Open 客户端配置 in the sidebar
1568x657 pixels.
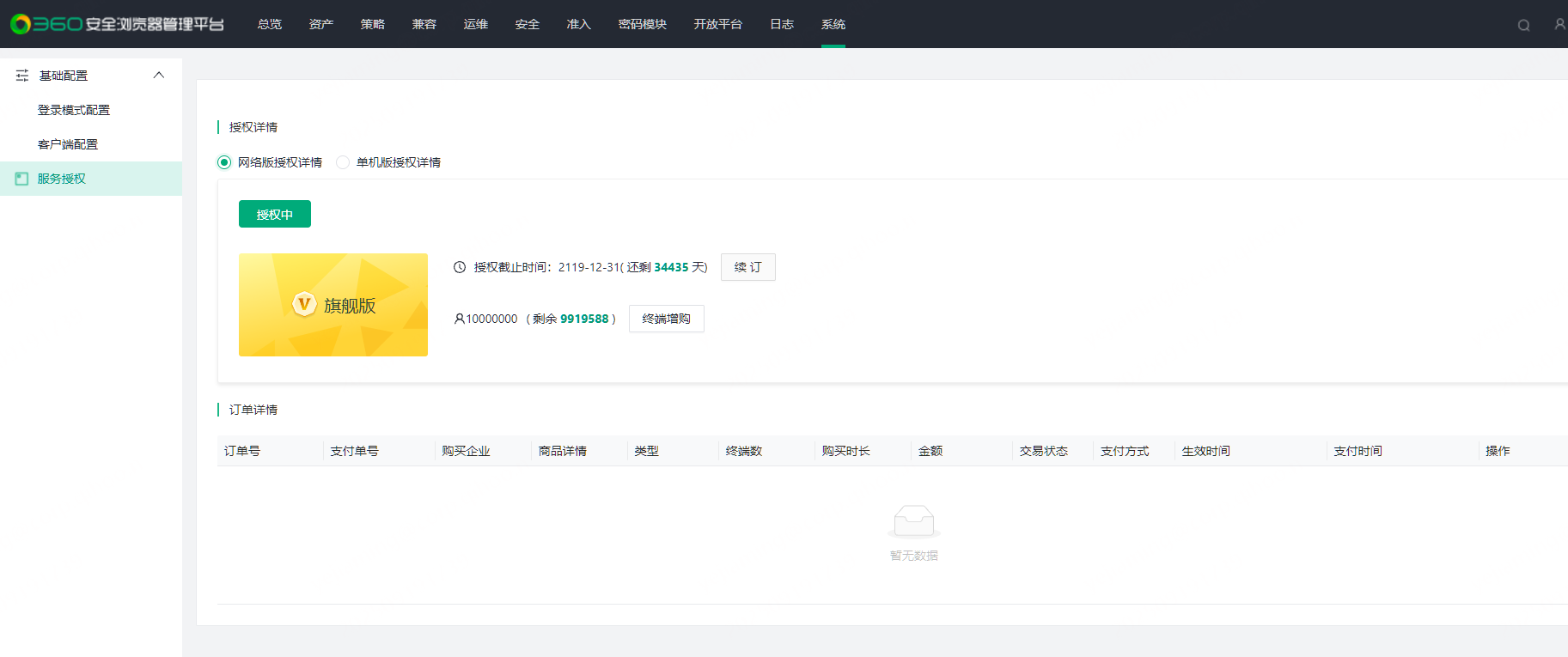(68, 144)
